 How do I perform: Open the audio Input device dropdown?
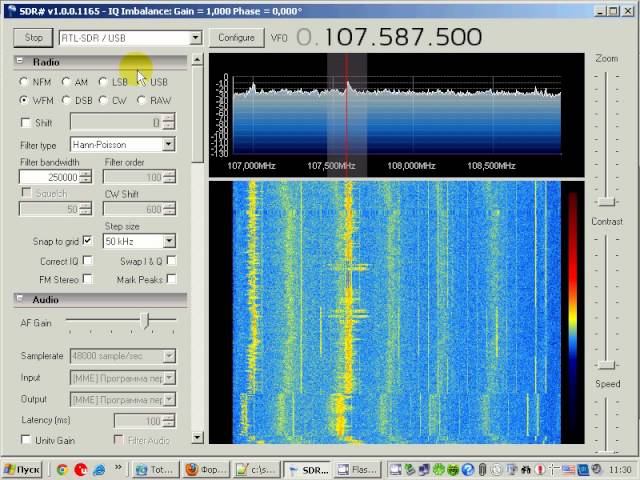[169, 378]
